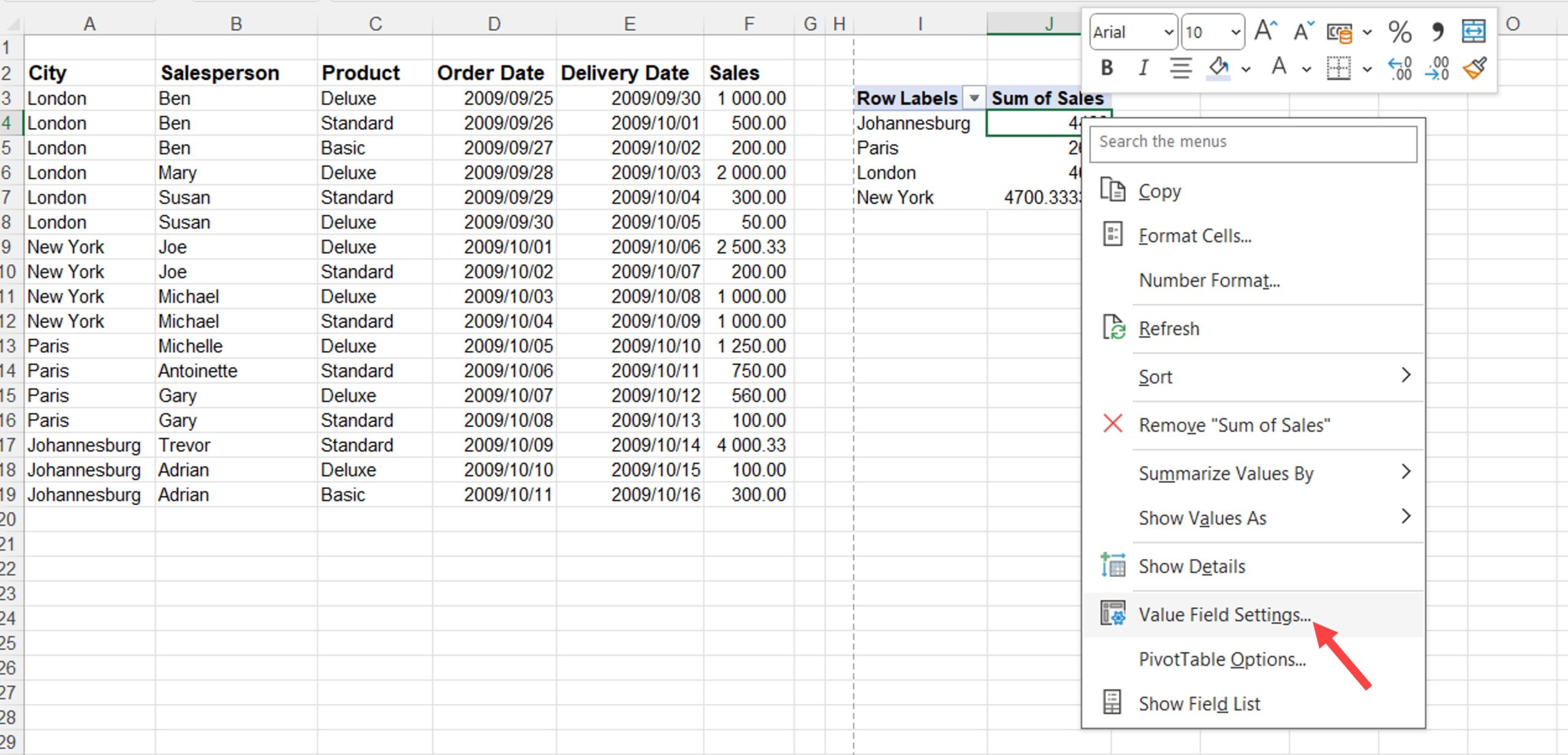The width and height of the screenshot is (1568, 755).
Task: Toggle italic formatting
Action: pyautogui.click(x=1142, y=68)
